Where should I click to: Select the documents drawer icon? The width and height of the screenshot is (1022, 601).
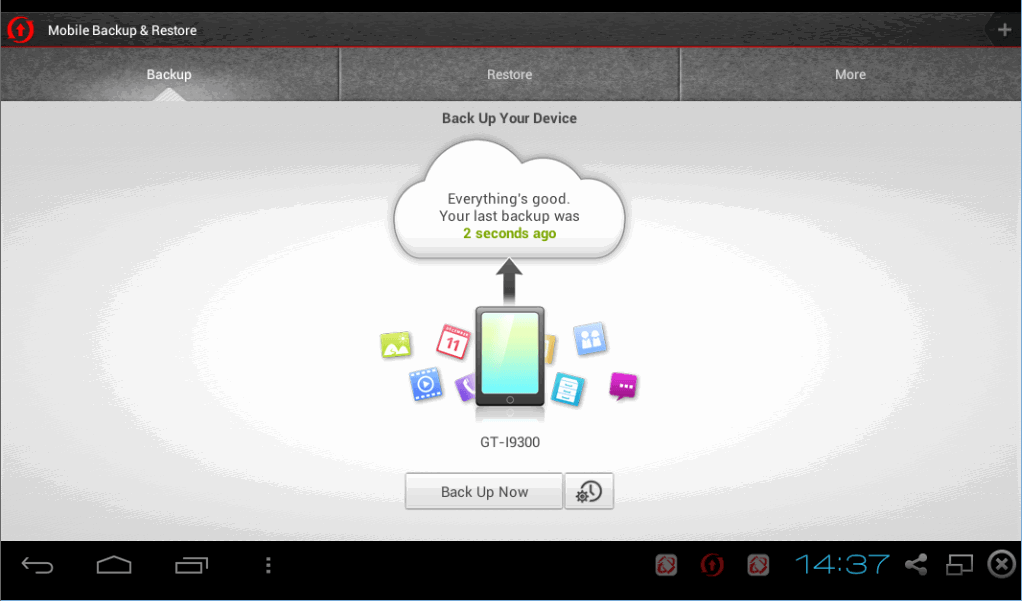(x=568, y=391)
